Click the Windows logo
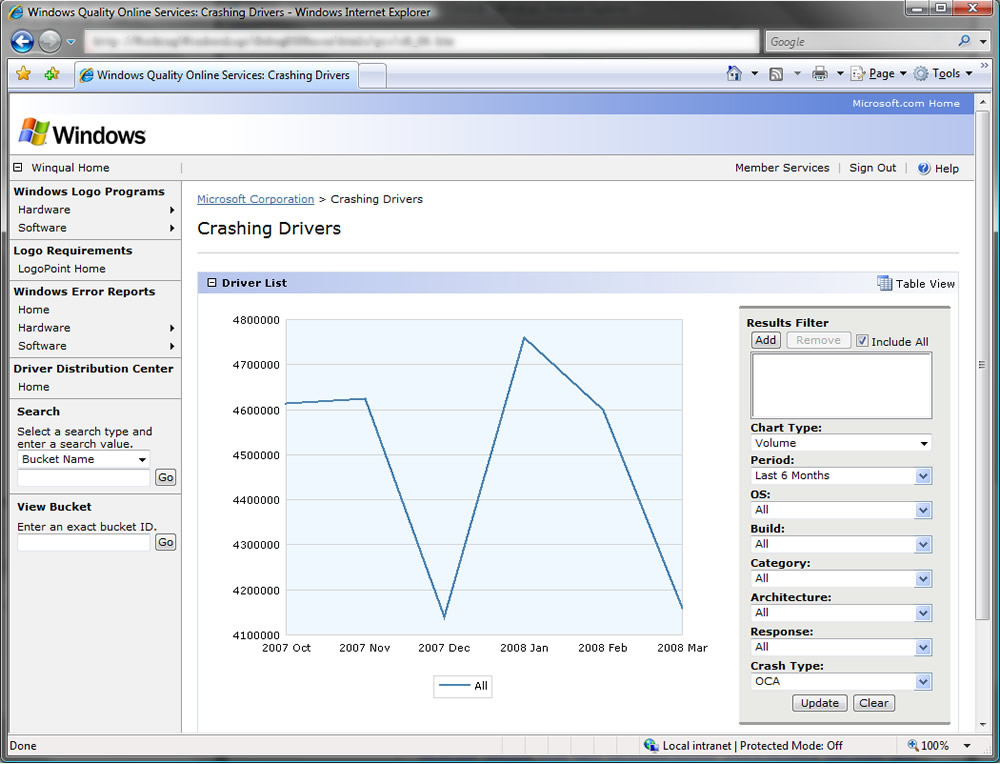 tap(82, 133)
